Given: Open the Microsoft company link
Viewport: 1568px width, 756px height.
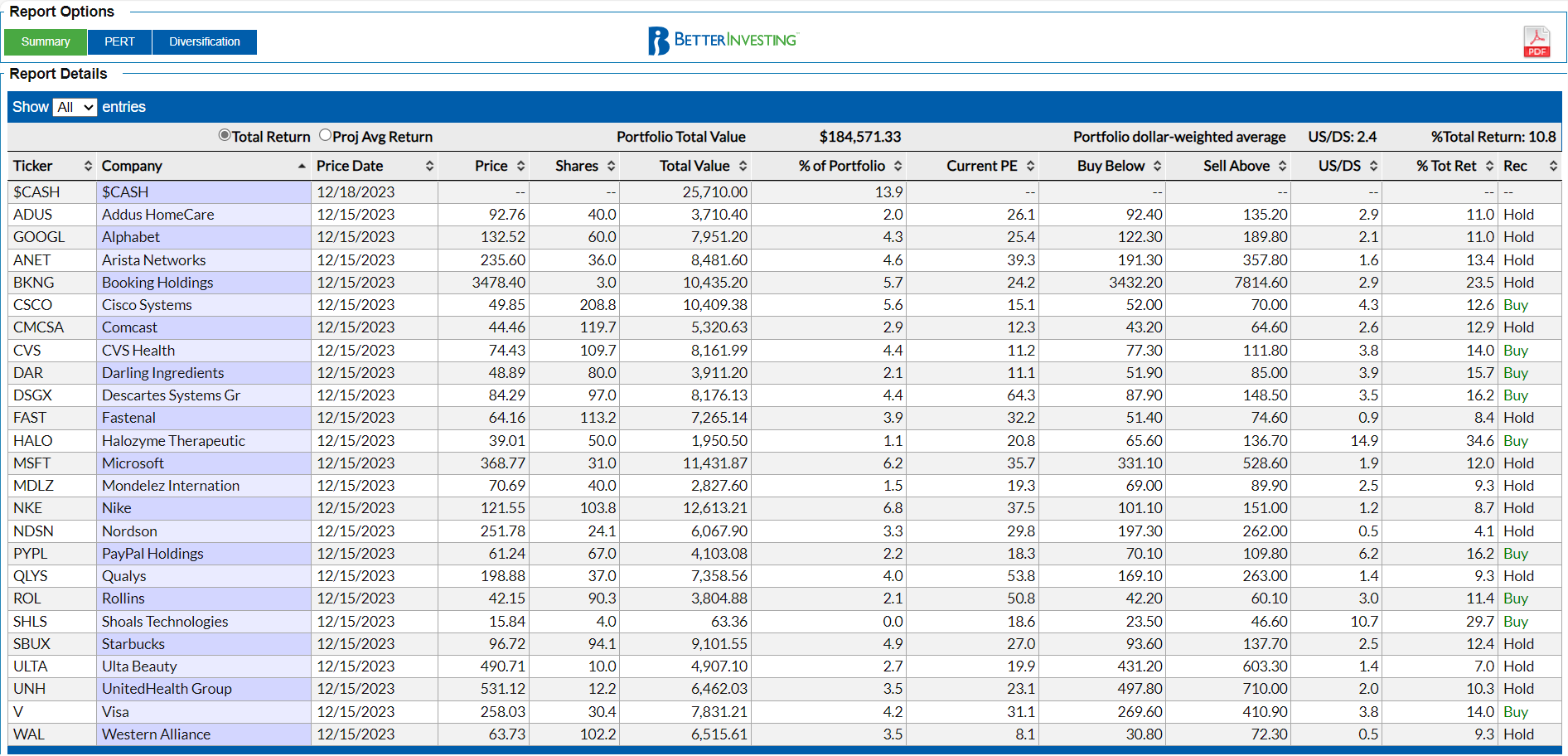Looking at the screenshot, I should [133, 463].
